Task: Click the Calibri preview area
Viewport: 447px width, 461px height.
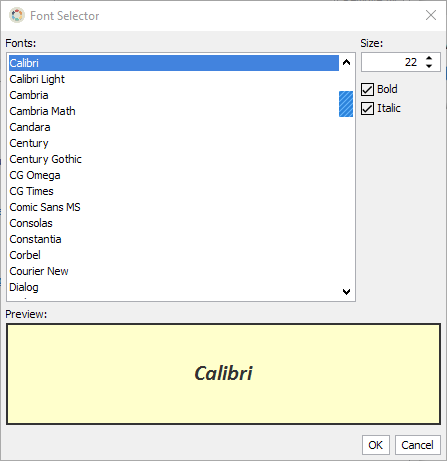Action: pyautogui.click(x=223, y=374)
